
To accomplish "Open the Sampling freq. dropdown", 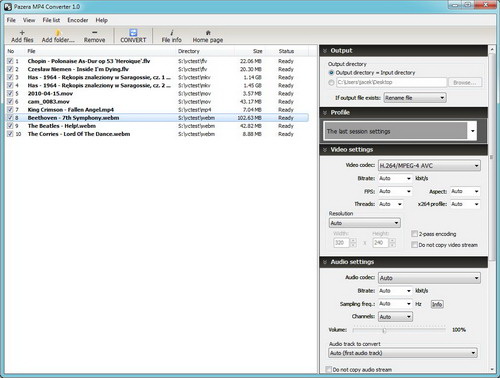I will (x=395, y=304).
